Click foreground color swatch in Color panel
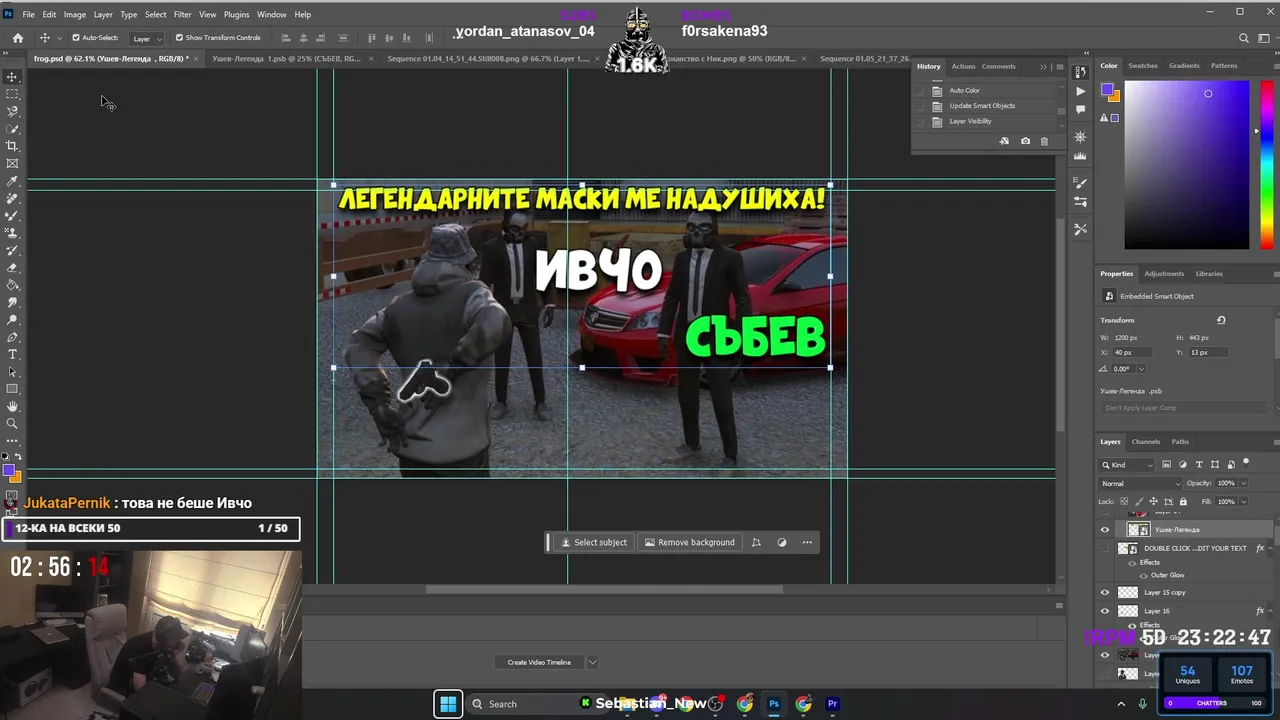 point(1107,90)
